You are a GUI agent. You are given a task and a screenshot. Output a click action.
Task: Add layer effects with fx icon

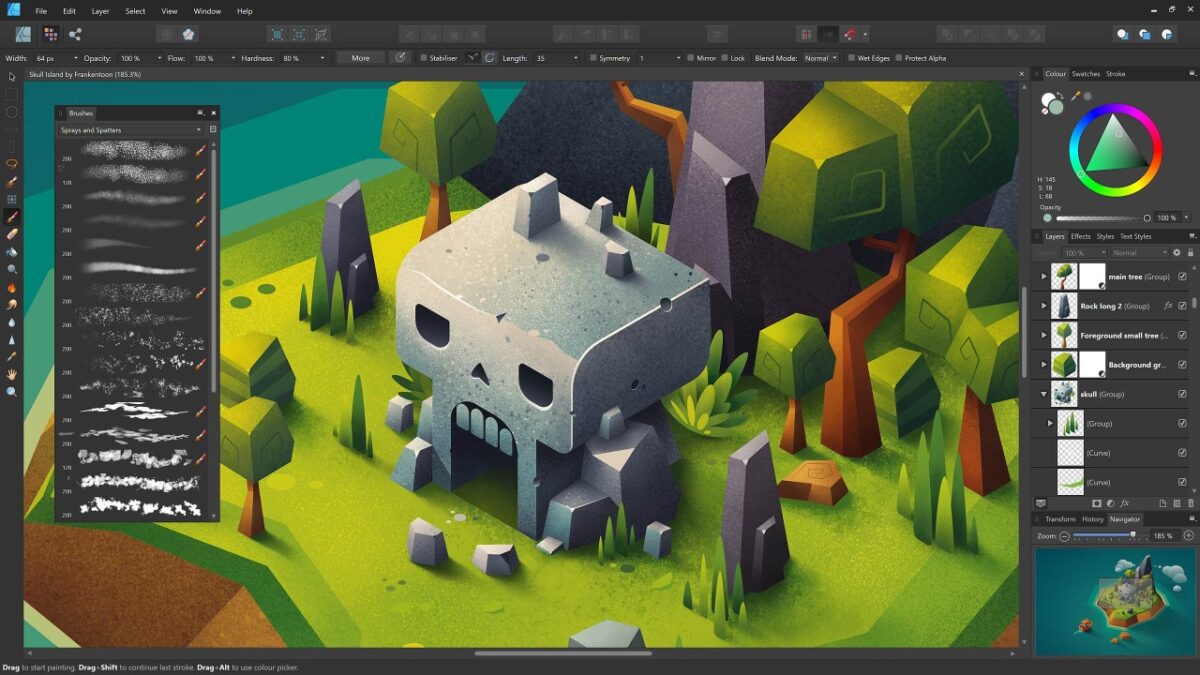tap(1125, 503)
